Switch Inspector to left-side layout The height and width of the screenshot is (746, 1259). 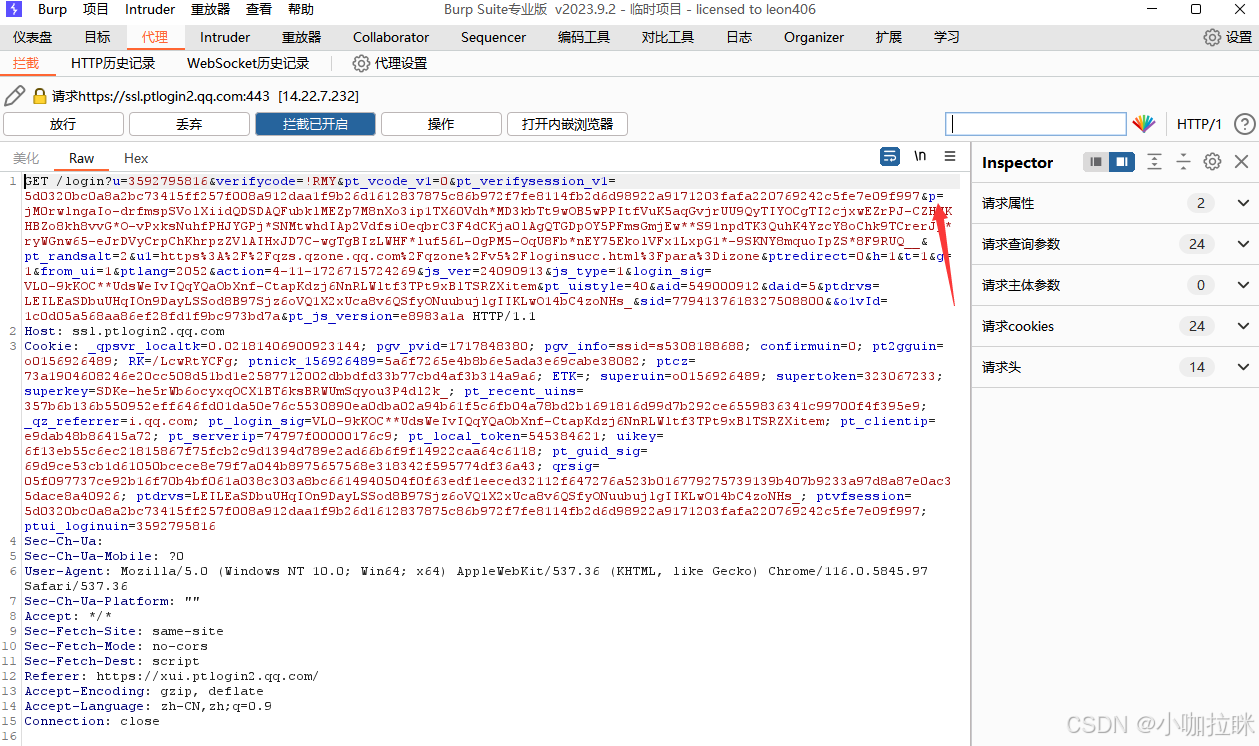1097,162
